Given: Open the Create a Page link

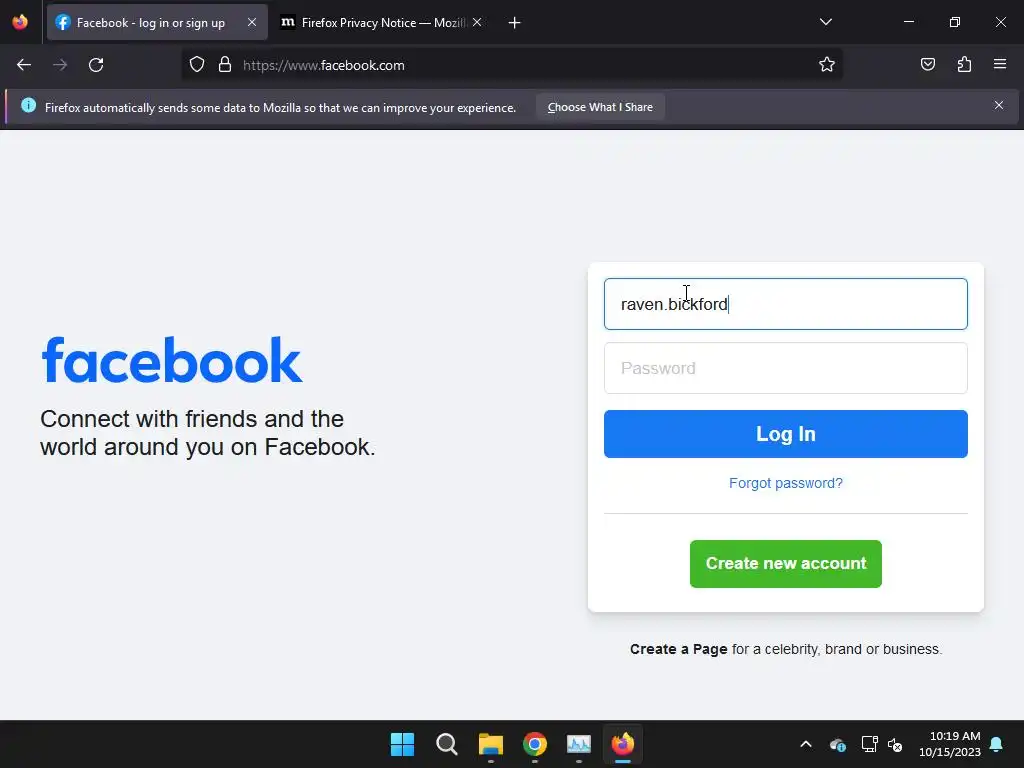Looking at the screenshot, I should 679,649.
